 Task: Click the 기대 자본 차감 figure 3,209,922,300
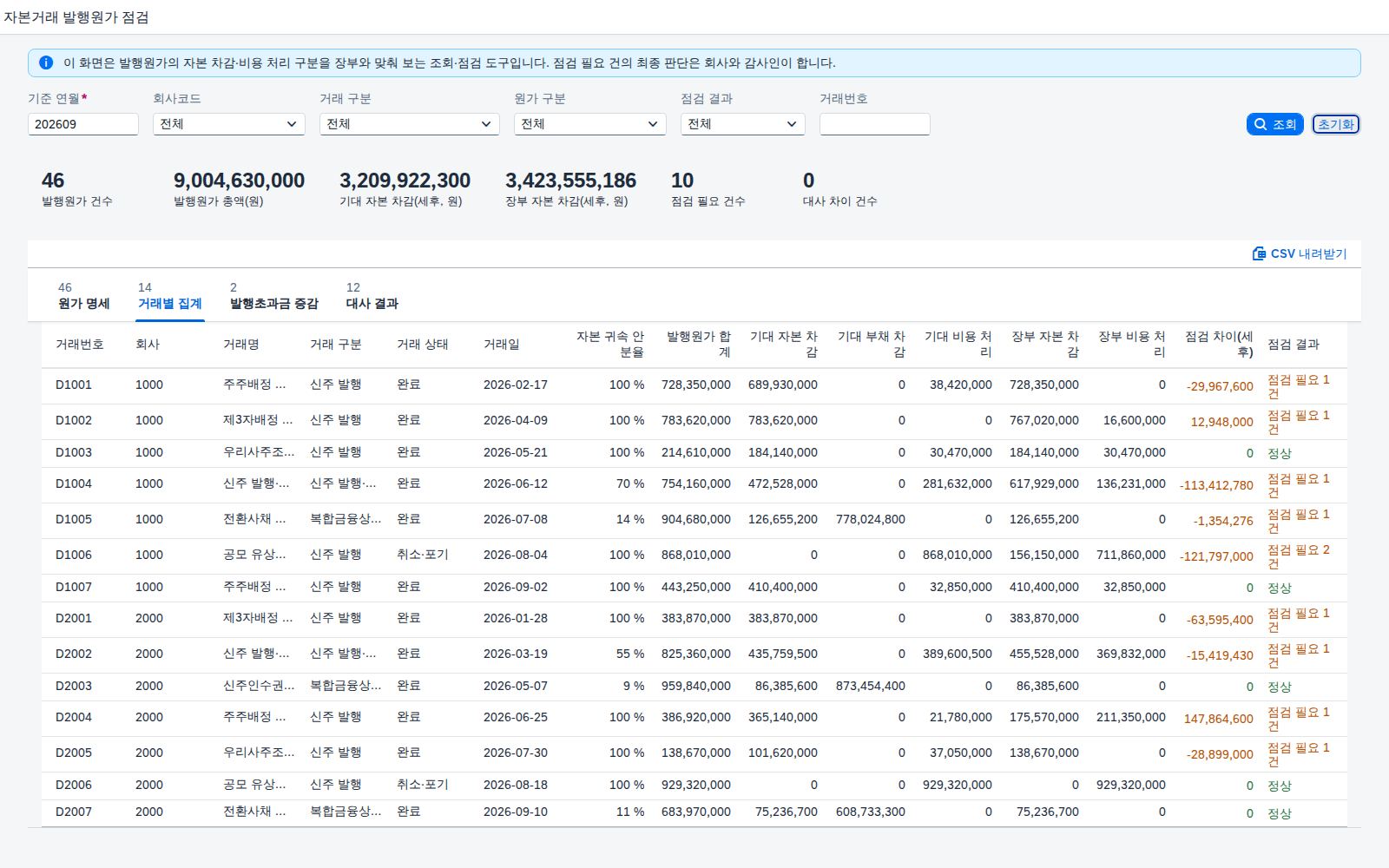click(405, 181)
